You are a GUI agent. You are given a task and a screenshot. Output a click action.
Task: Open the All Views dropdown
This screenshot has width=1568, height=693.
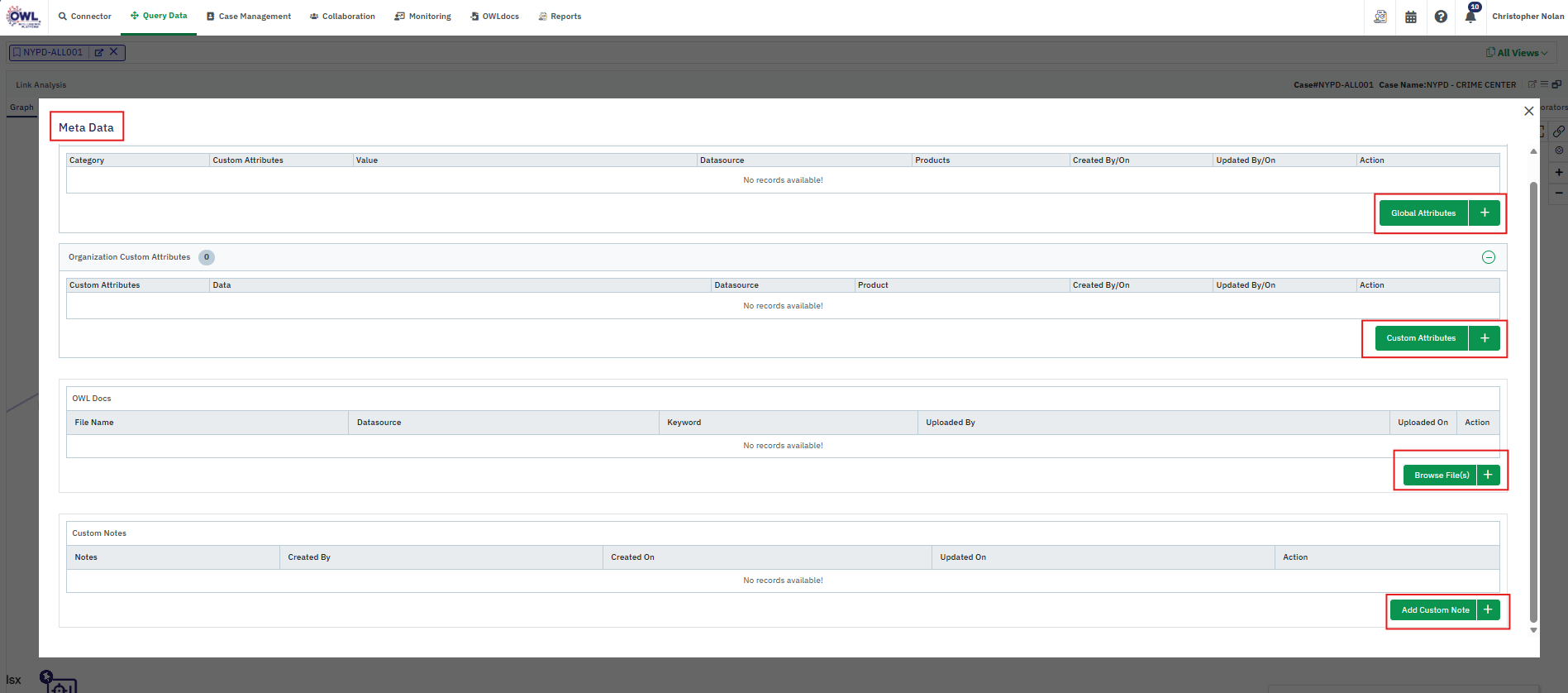pyautogui.click(x=1517, y=53)
